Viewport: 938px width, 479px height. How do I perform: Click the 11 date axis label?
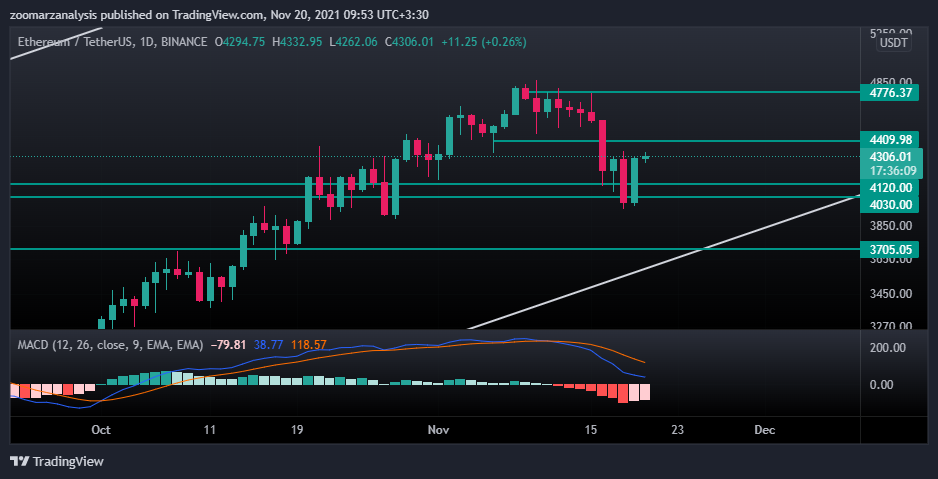point(209,429)
